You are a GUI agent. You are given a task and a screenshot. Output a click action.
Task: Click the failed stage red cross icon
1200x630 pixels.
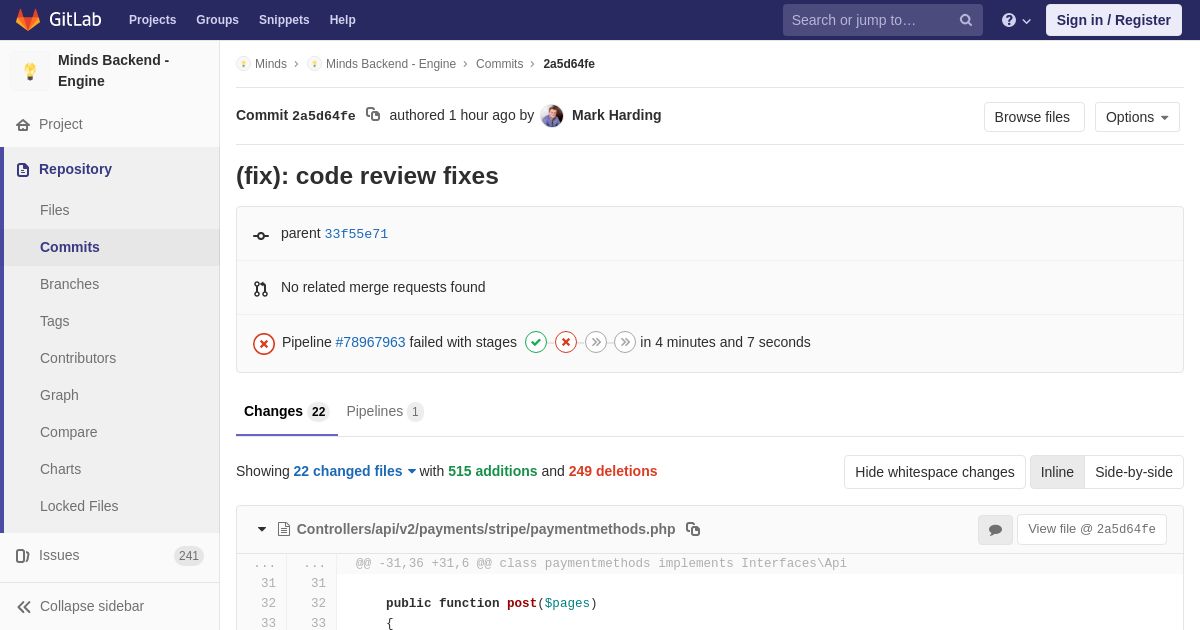566,342
